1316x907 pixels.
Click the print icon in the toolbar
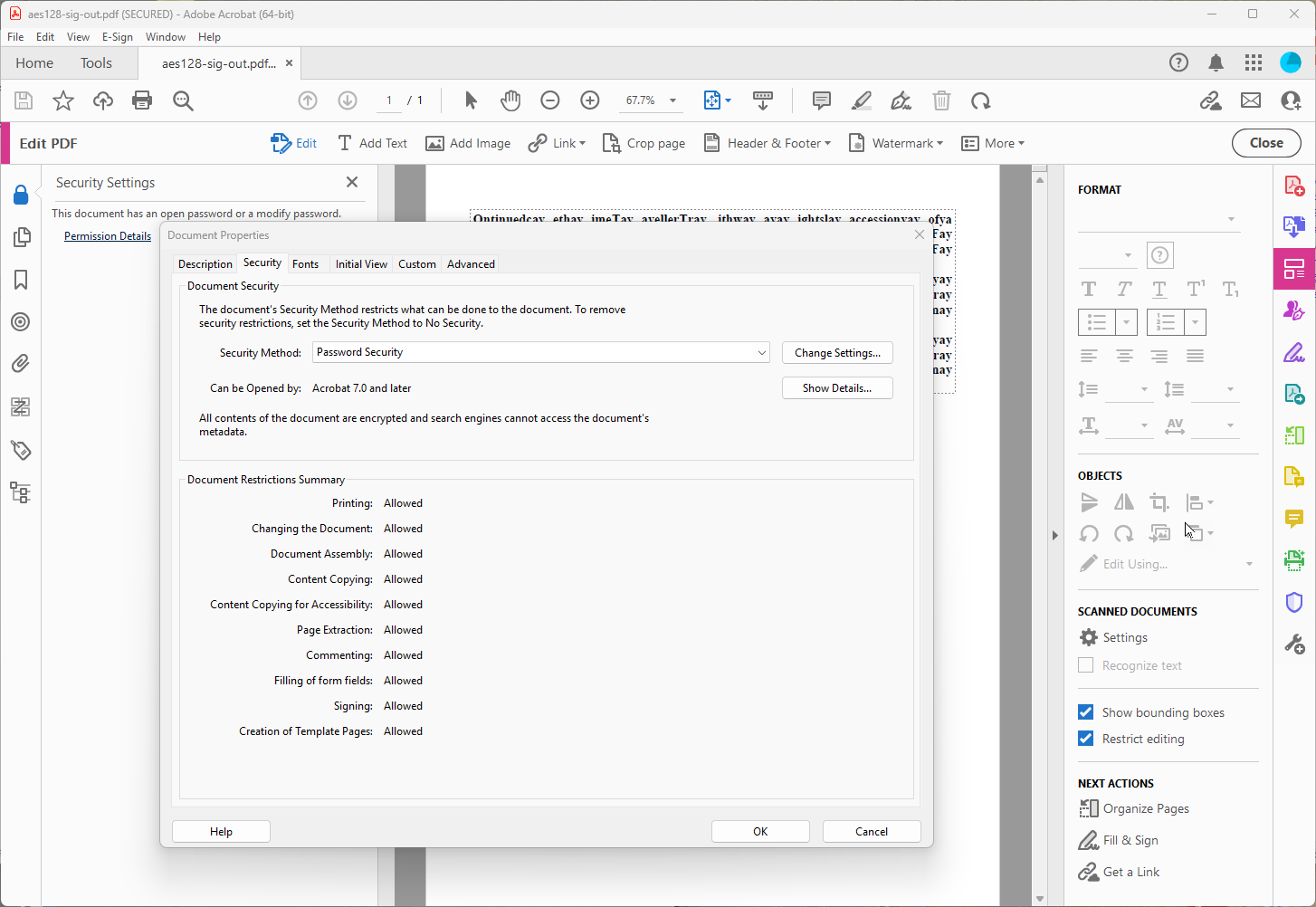click(142, 100)
